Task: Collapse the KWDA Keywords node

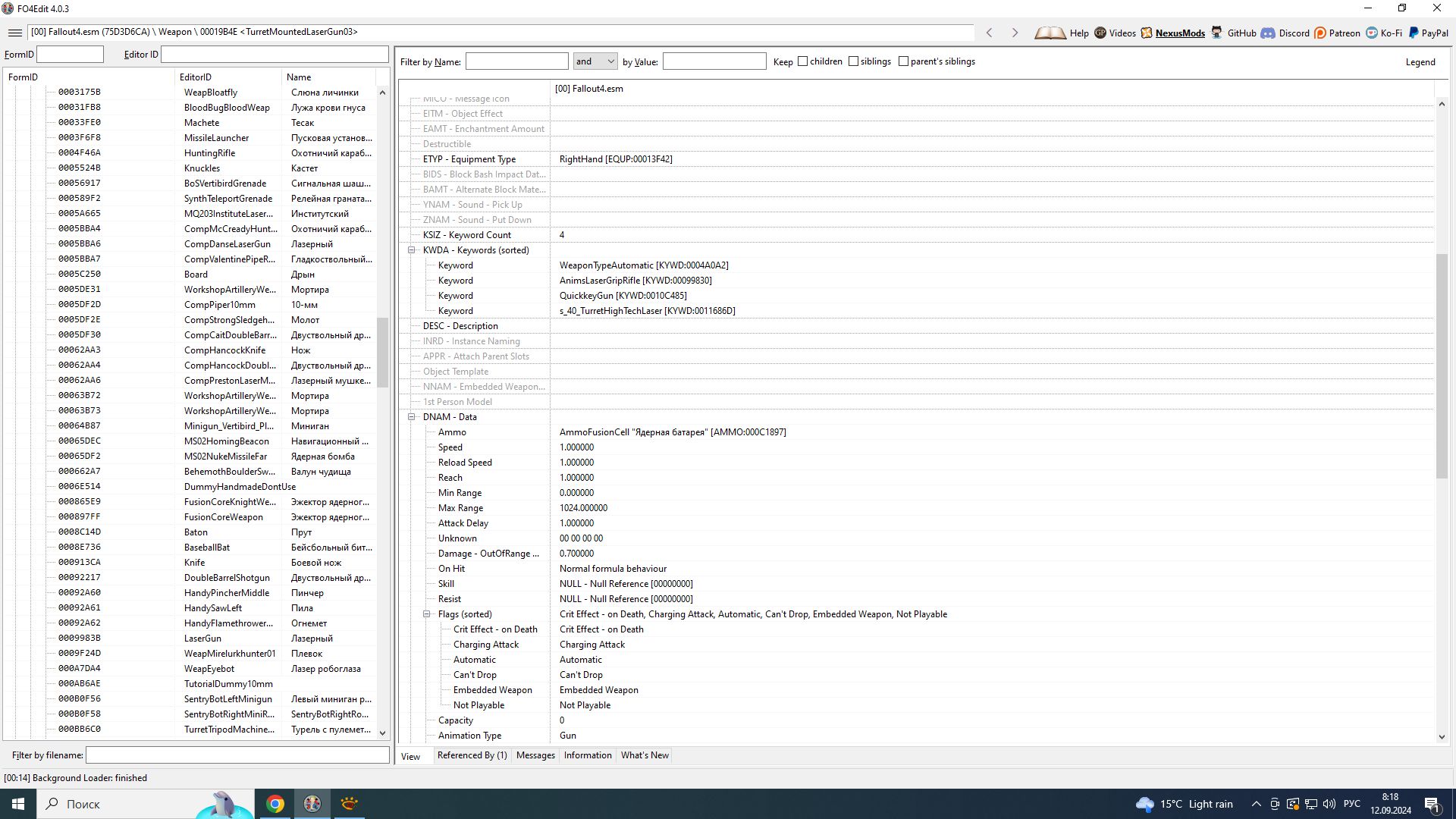Action: point(412,250)
